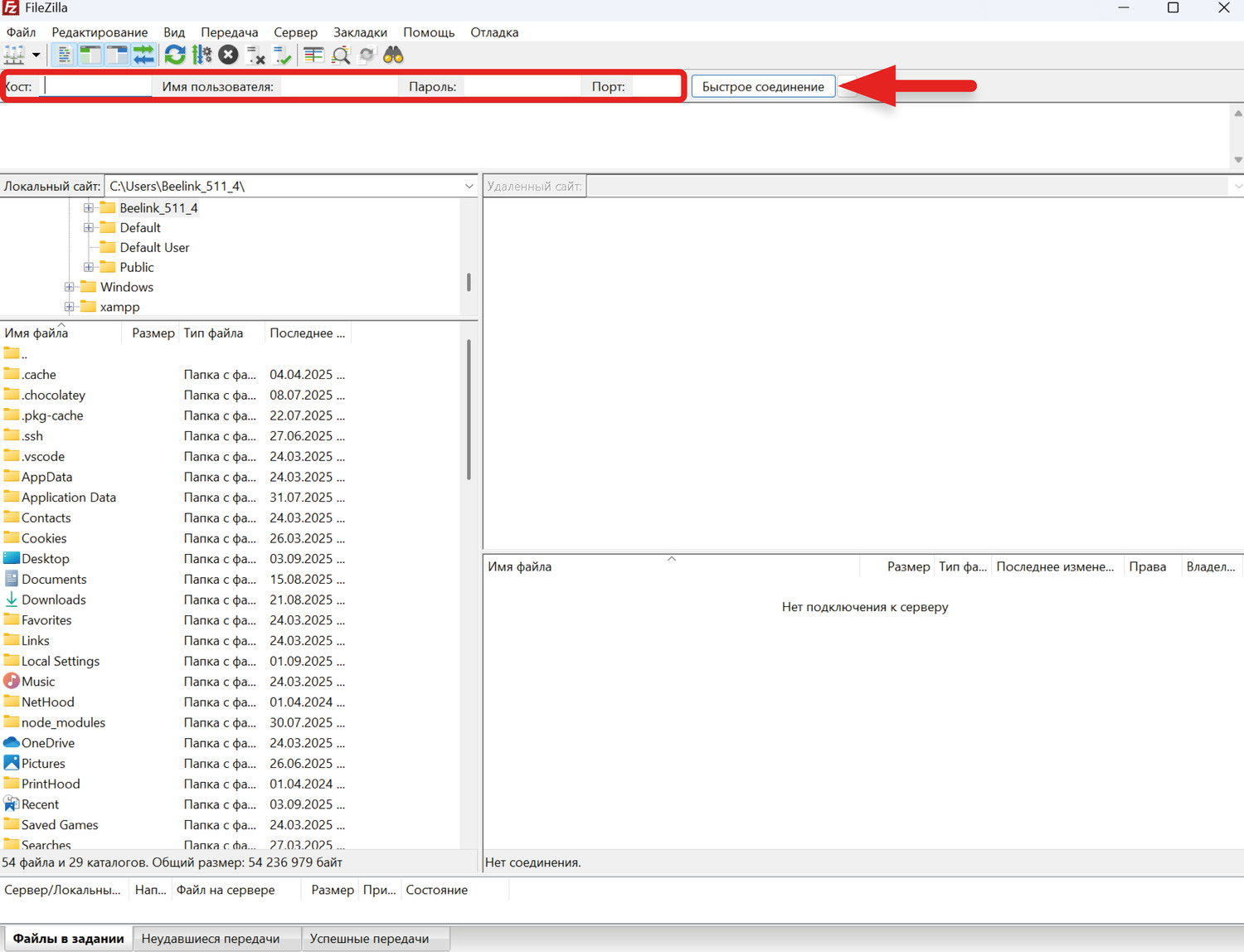Screen dimensions: 1244x952
Task: Toggle processing of the transfer queue
Action: pyautogui.click(x=202, y=56)
